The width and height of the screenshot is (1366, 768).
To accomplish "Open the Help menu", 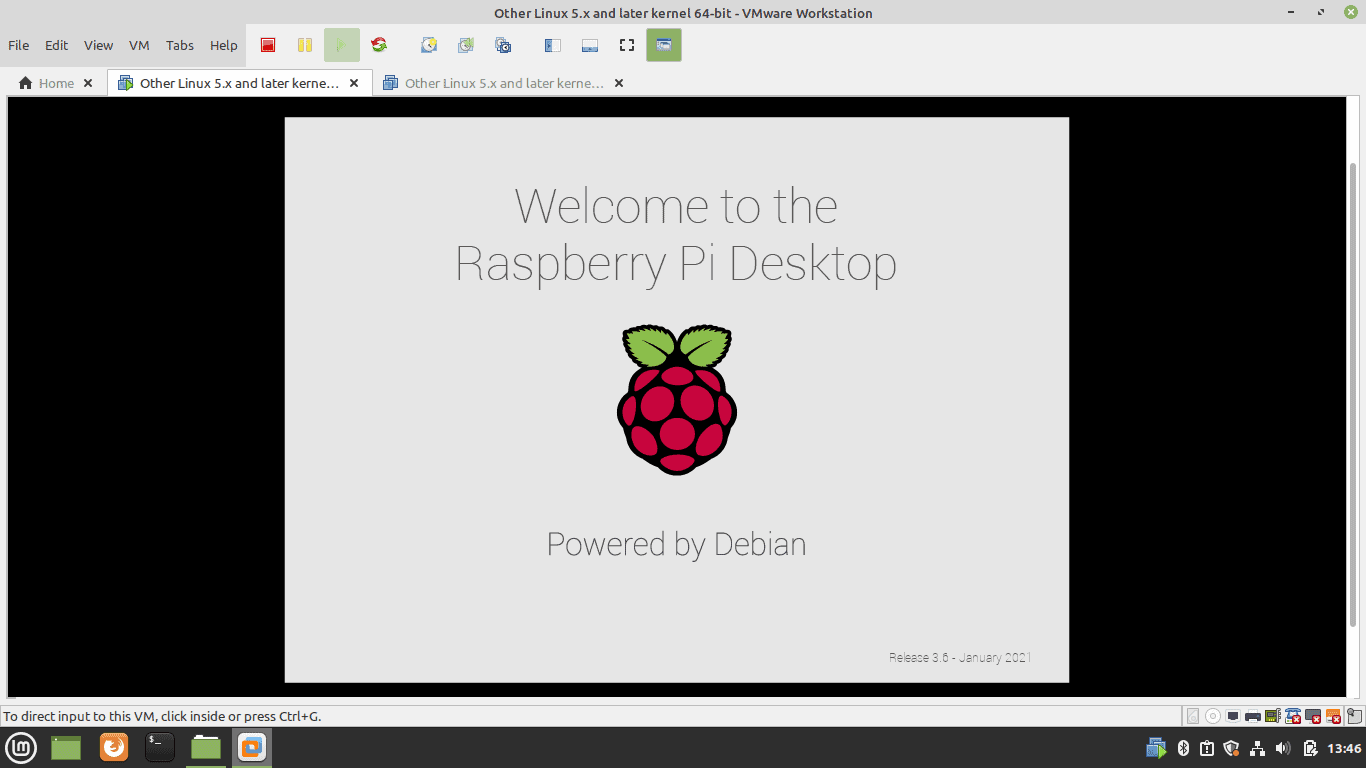I will pyautogui.click(x=224, y=45).
